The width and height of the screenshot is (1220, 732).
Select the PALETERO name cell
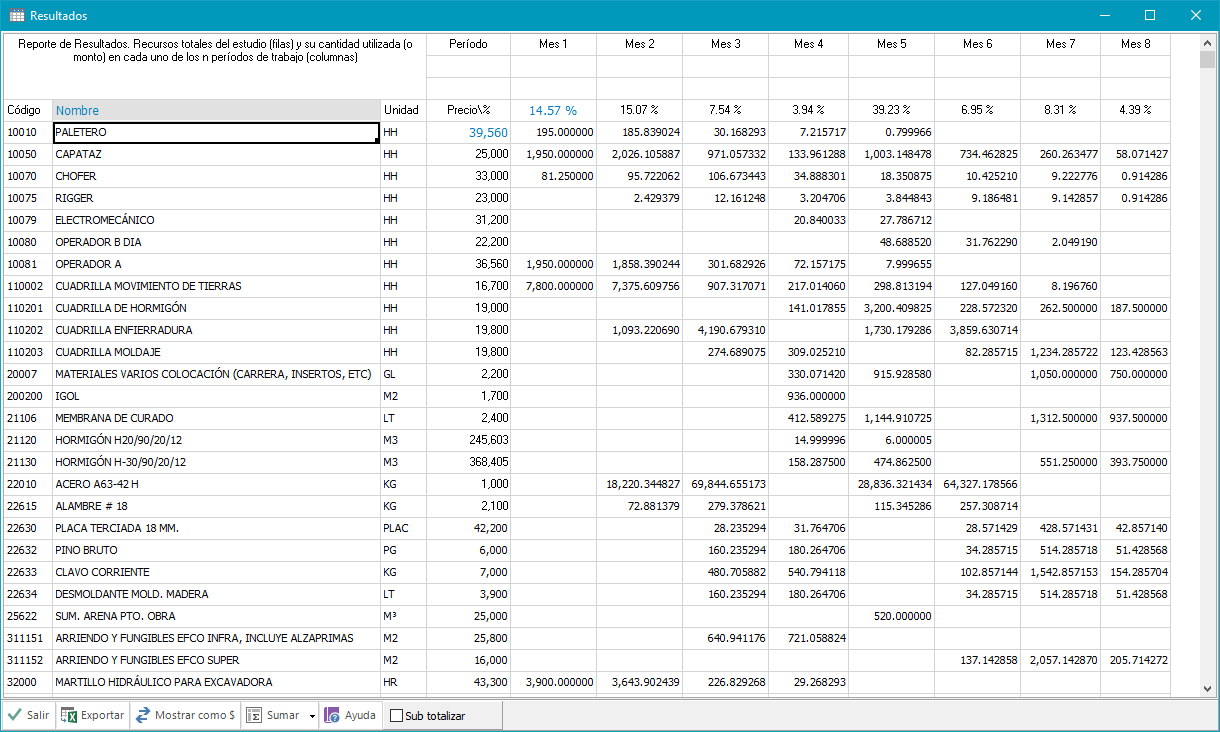coord(215,132)
